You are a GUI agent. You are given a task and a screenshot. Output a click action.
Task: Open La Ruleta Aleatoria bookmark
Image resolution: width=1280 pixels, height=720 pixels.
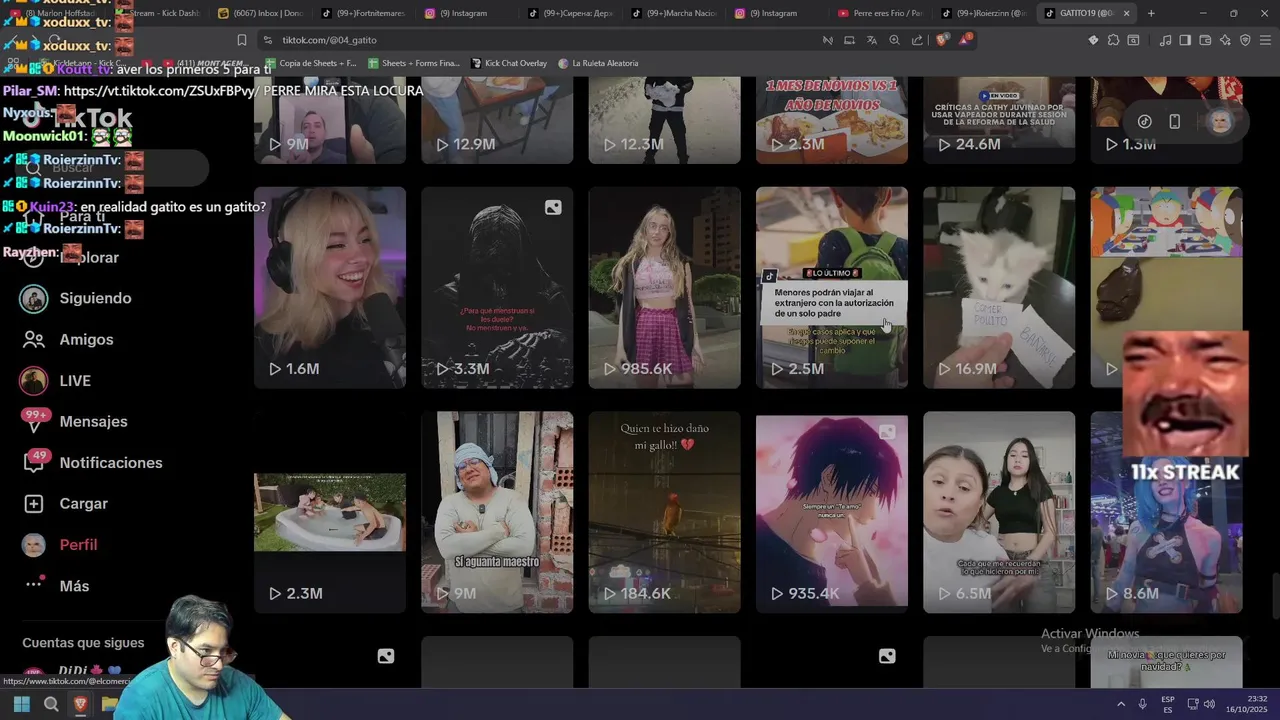(x=597, y=63)
